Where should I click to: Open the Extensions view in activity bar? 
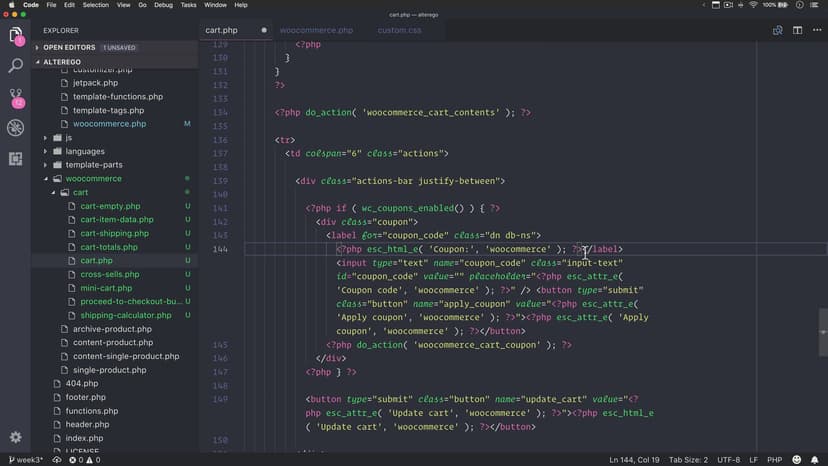15,158
